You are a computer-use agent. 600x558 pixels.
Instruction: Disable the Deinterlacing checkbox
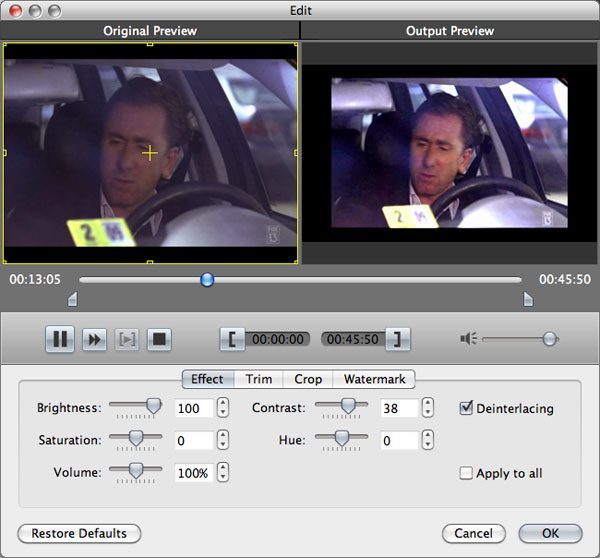click(x=466, y=408)
